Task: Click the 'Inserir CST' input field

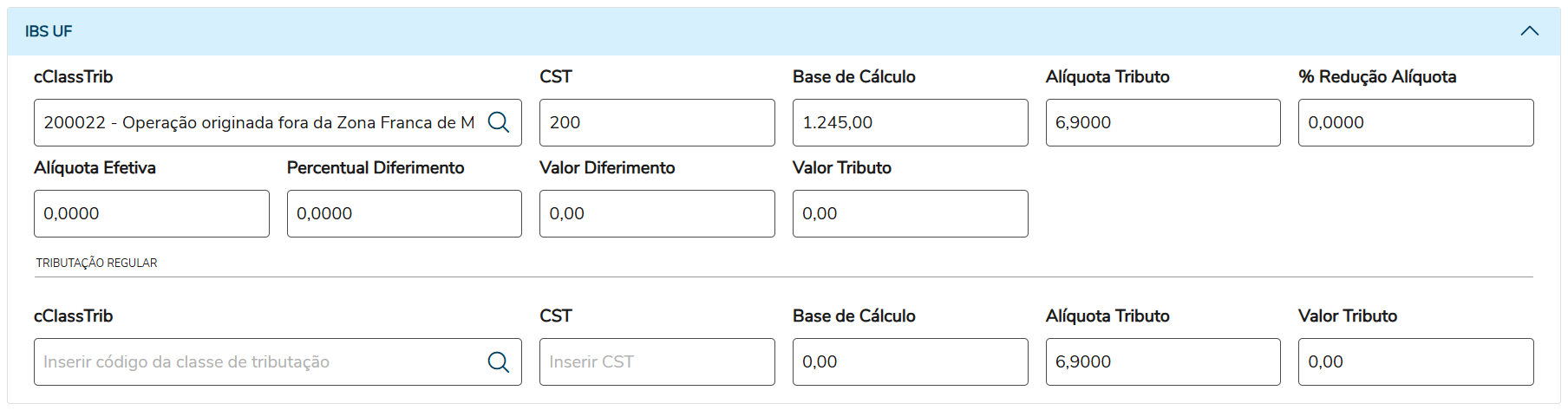Action: coord(657,361)
